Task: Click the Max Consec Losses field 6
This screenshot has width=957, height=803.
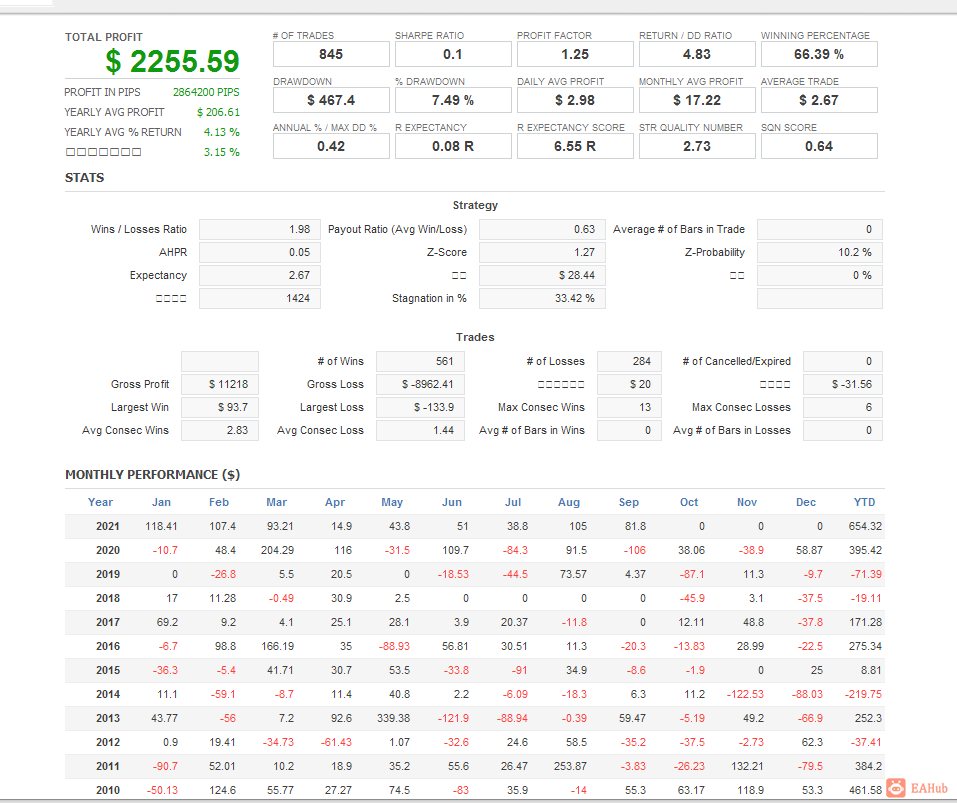Action: click(843, 408)
